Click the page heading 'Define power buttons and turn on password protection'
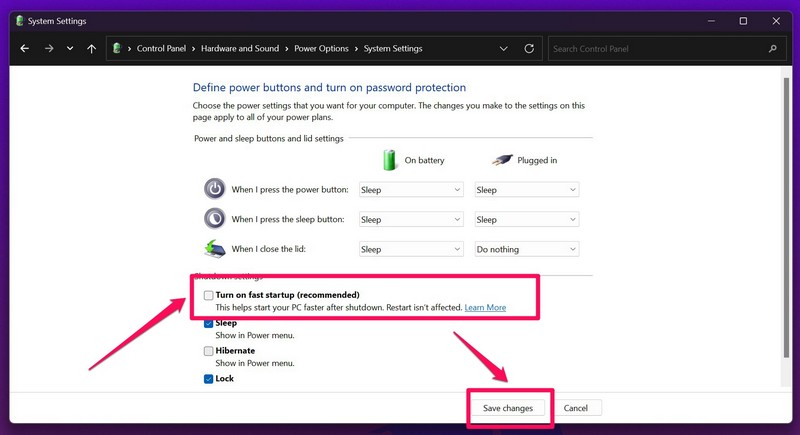 [329, 87]
